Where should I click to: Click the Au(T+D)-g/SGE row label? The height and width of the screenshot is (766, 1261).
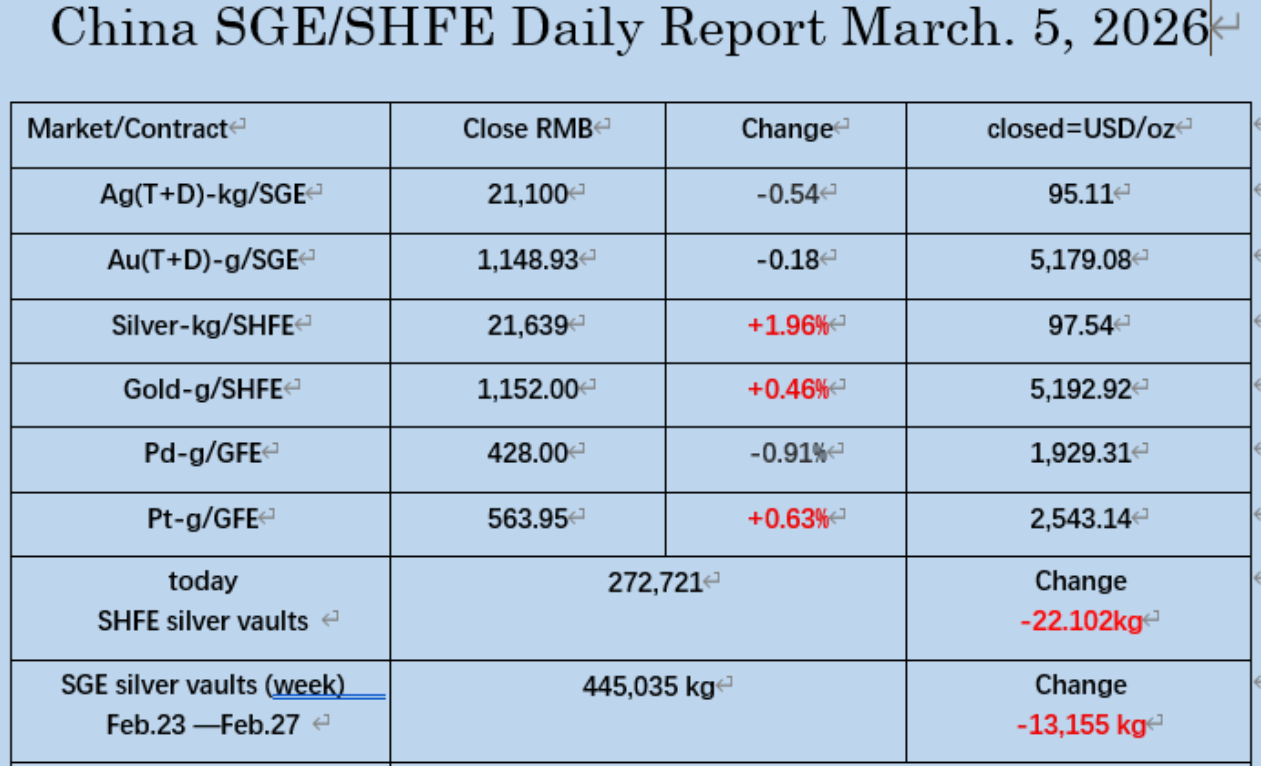point(202,260)
